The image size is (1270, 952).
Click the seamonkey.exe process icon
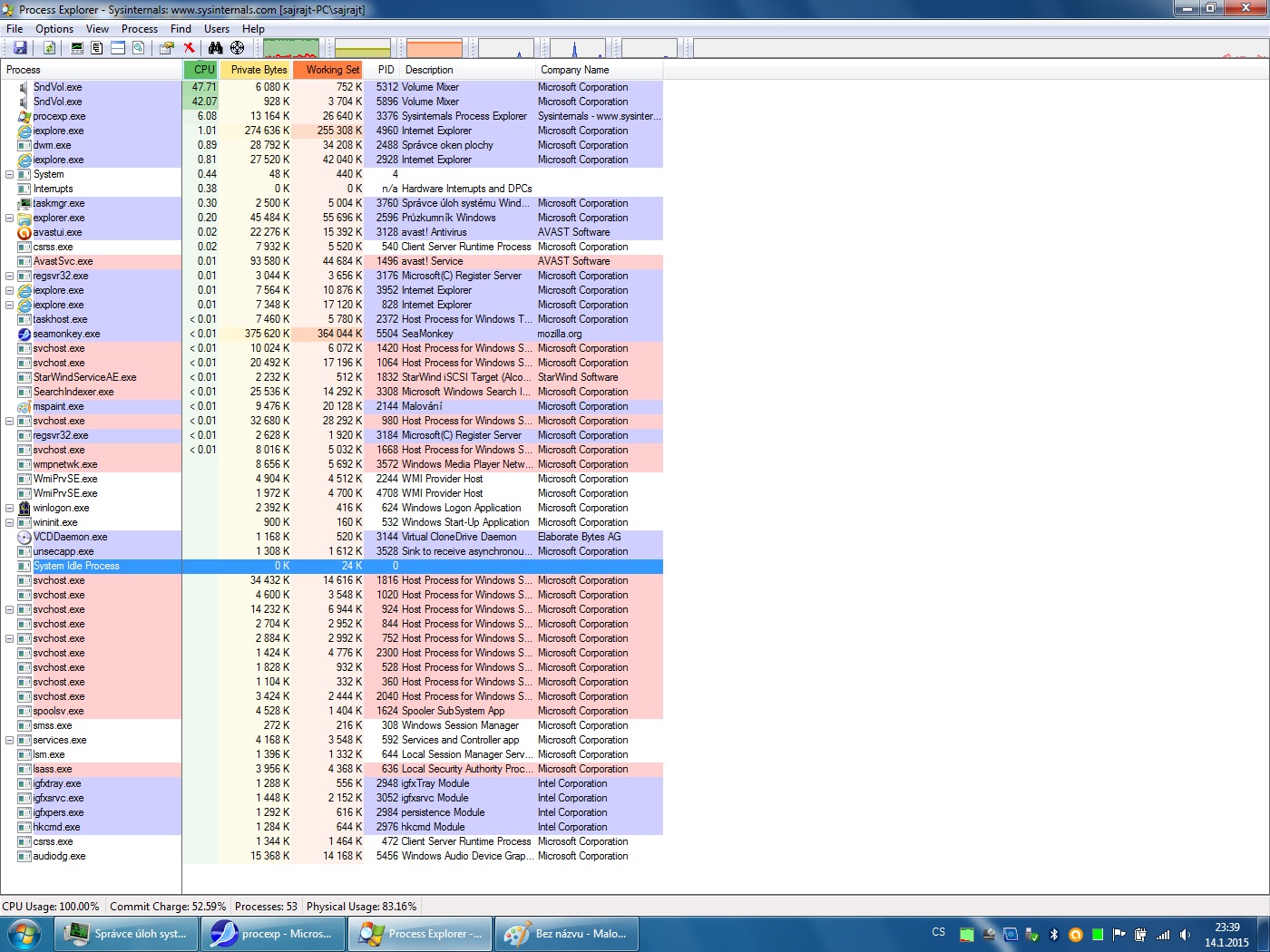[x=24, y=334]
